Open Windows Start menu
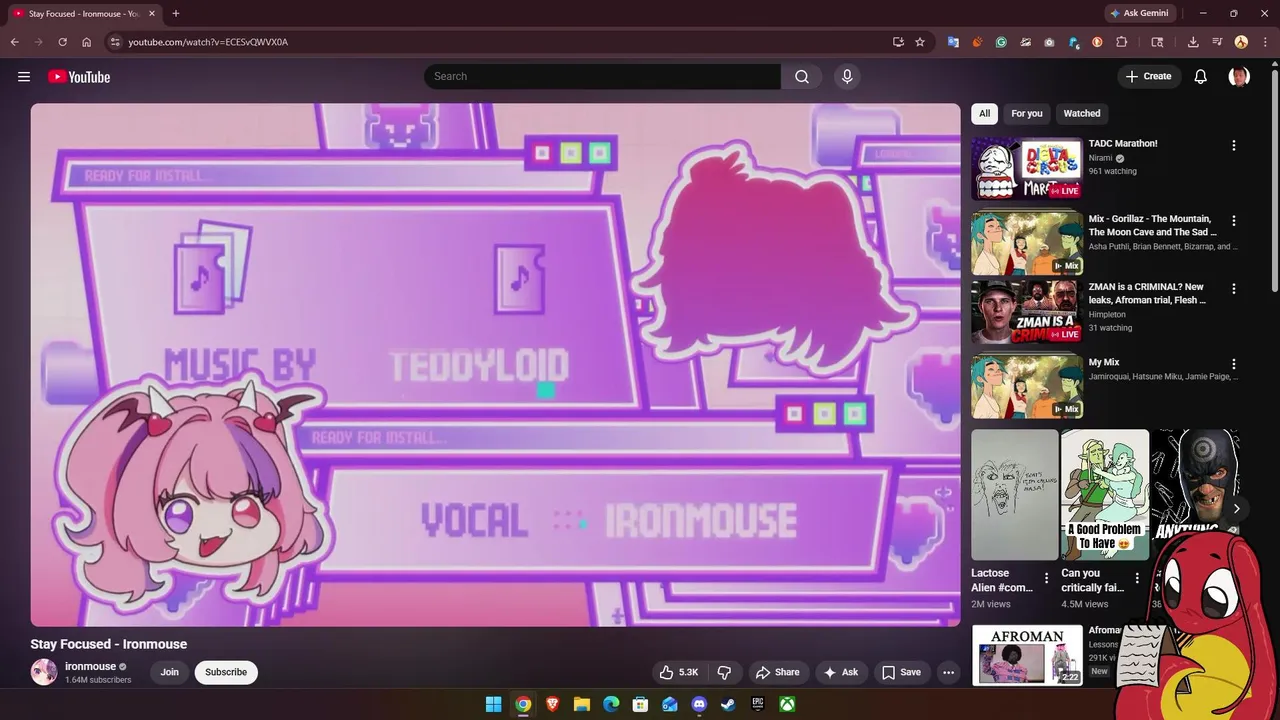Screen dimensions: 1280x720 [493, 704]
